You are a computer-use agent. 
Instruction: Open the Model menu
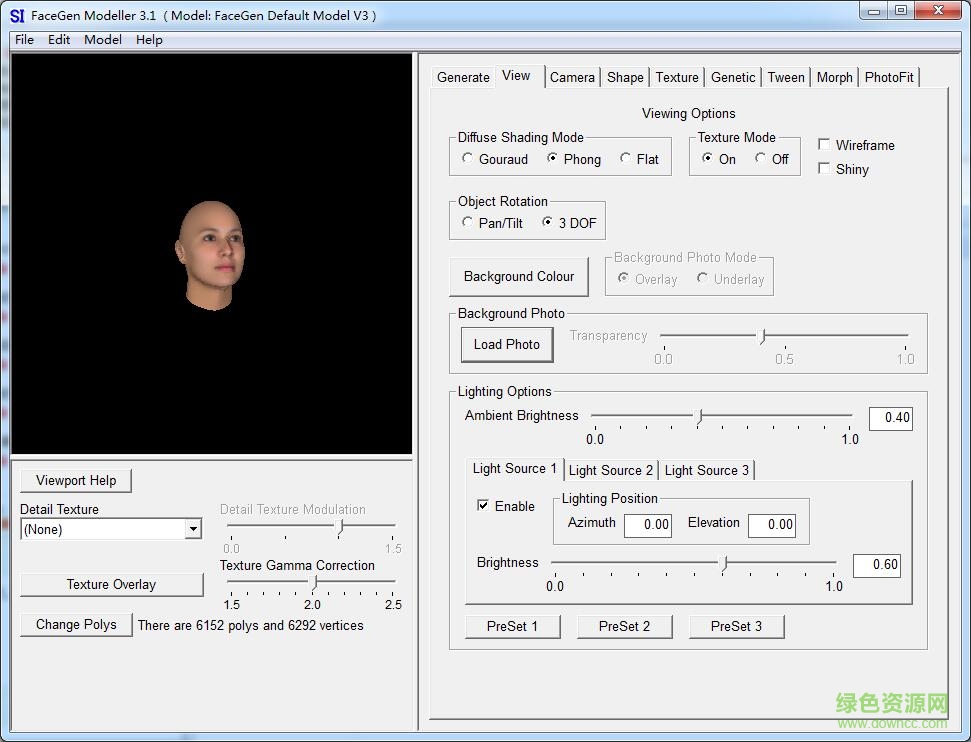point(102,40)
